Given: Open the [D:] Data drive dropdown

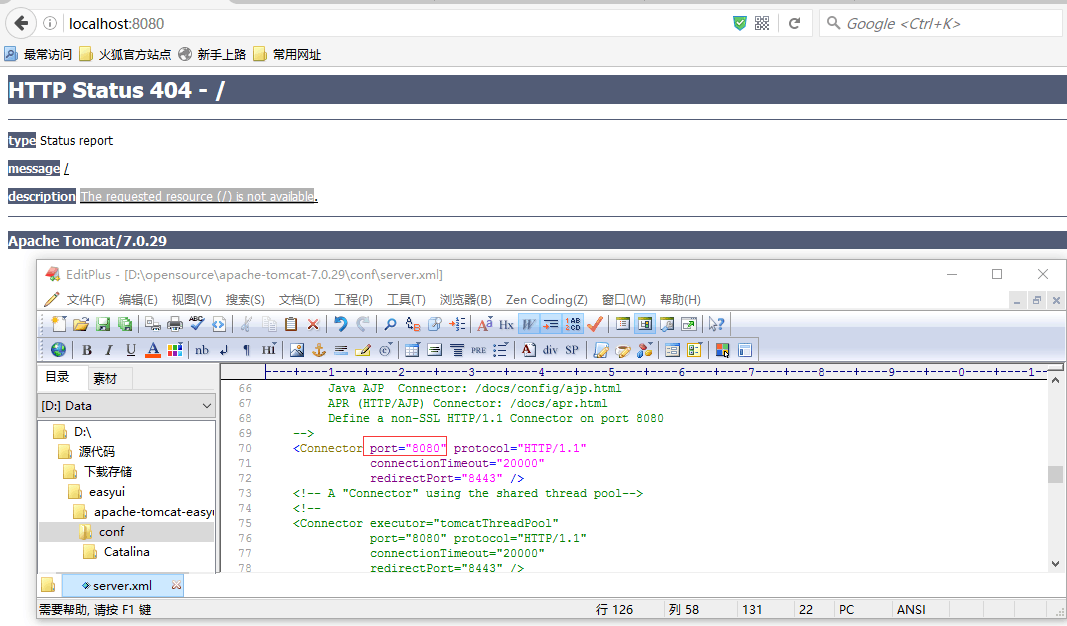Looking at the screenshot, I should pos(127,406).
